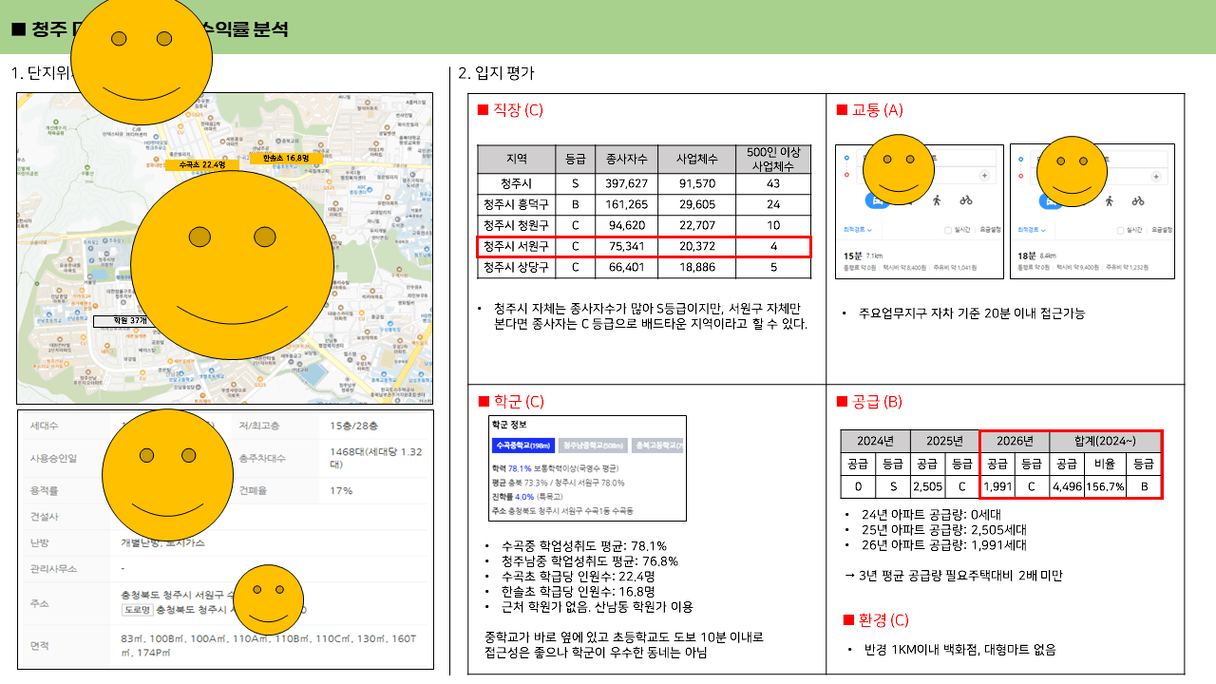Image resolution: width=1216 pixels, height=684 pixels.
Task: Click the 156.7% ratio cell
Action: (1104, 488)
